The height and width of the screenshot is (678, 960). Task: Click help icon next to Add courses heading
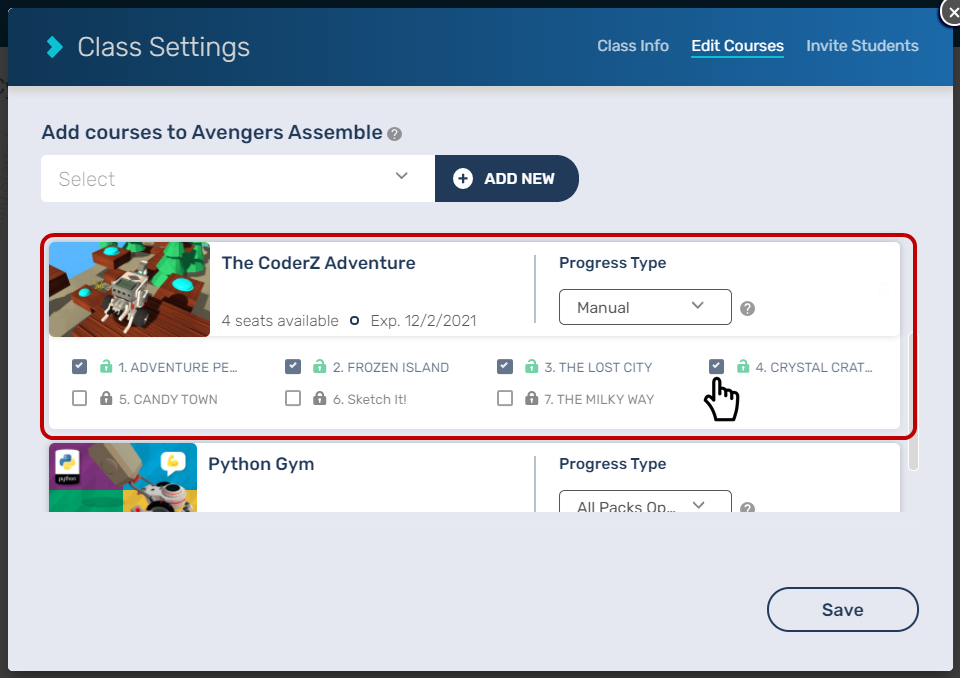[395, 134]
